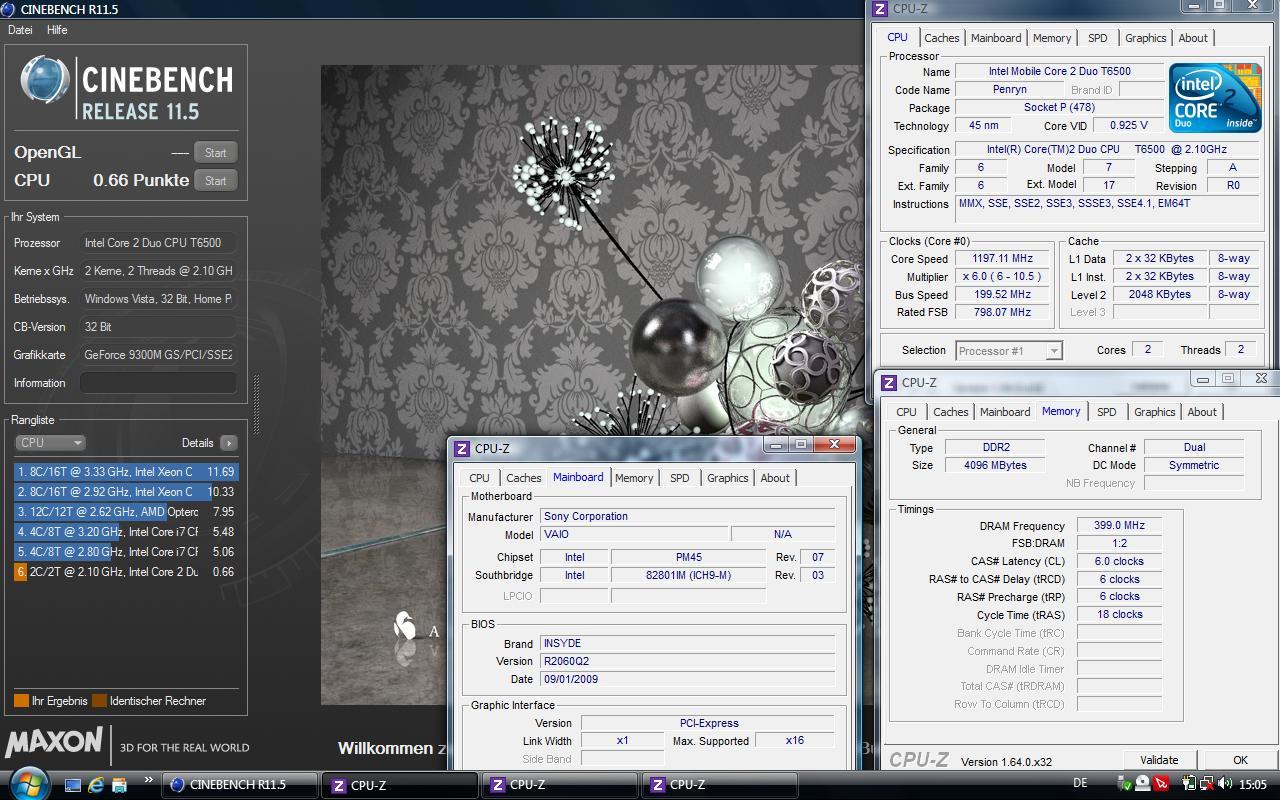Select the 4C/8T @ 2.80 GHz ranking entry
Viewport: 1280px width, 800px height.
pyautogui.click(x=126, y=552)
